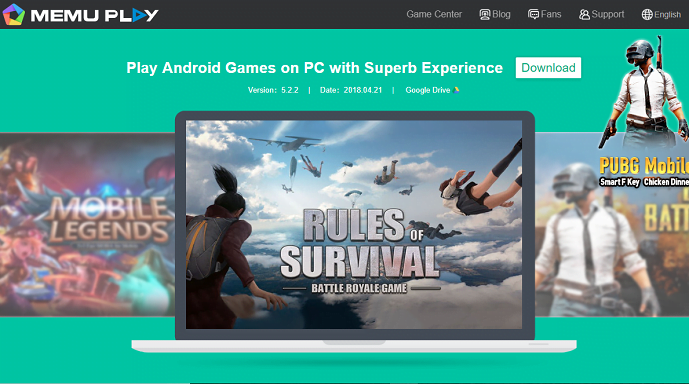The image size is (689, 384).
Task: Select the Mobile Legends banner thumbnail
Action: click(87, 224)
